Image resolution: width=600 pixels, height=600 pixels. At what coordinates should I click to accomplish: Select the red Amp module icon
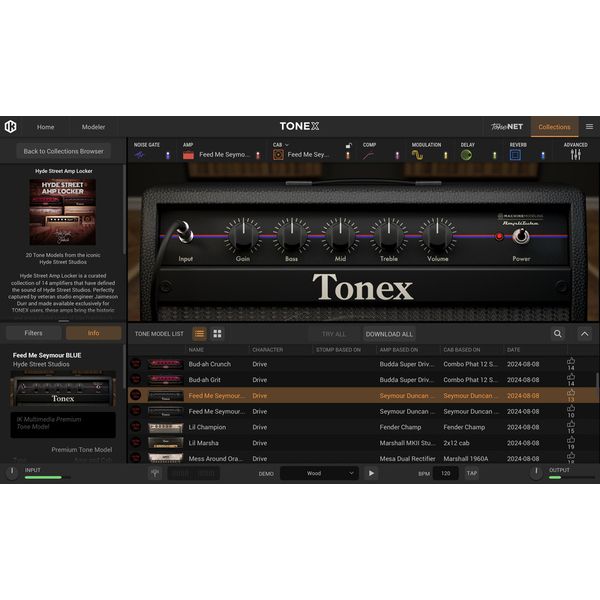click(x=188, y=155)
